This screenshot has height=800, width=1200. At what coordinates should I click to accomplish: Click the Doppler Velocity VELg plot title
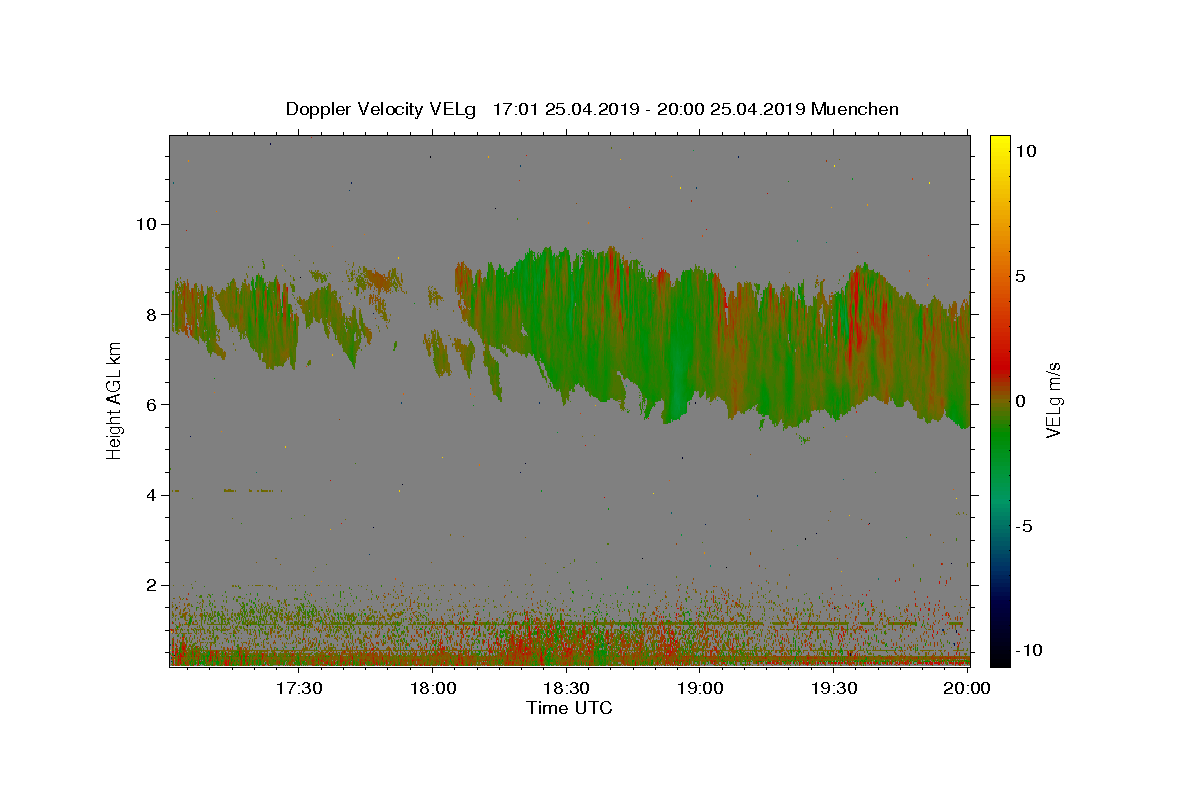point(592,109)
